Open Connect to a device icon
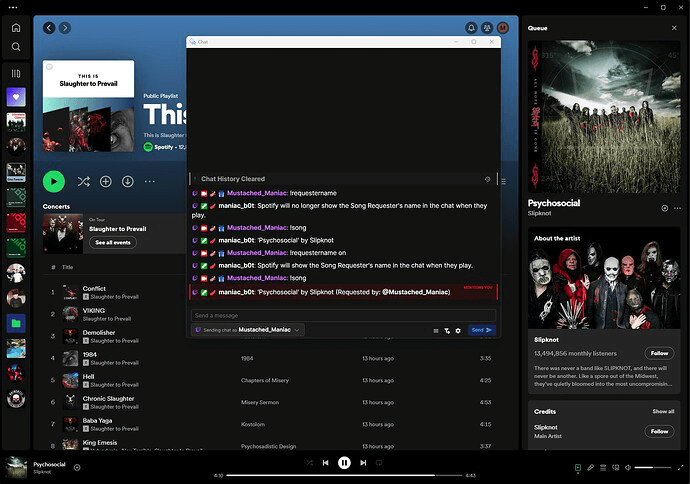 pos(616,468)
